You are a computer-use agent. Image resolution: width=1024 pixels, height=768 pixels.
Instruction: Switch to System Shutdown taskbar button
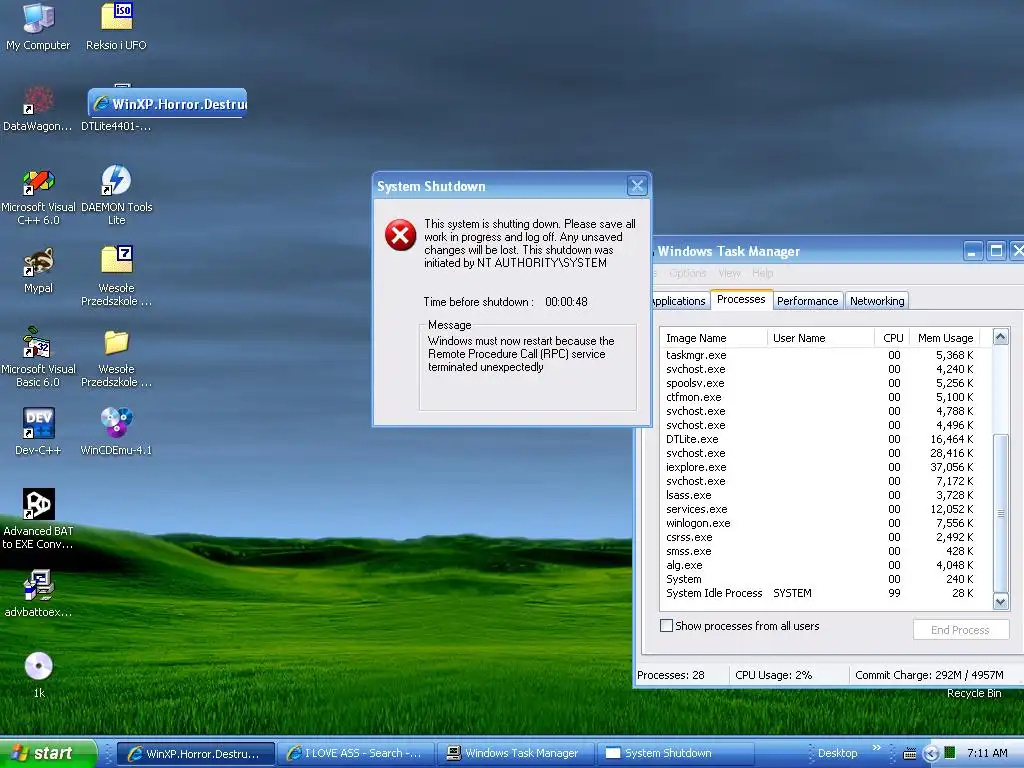pyautogui.click(x=676, y=754)
